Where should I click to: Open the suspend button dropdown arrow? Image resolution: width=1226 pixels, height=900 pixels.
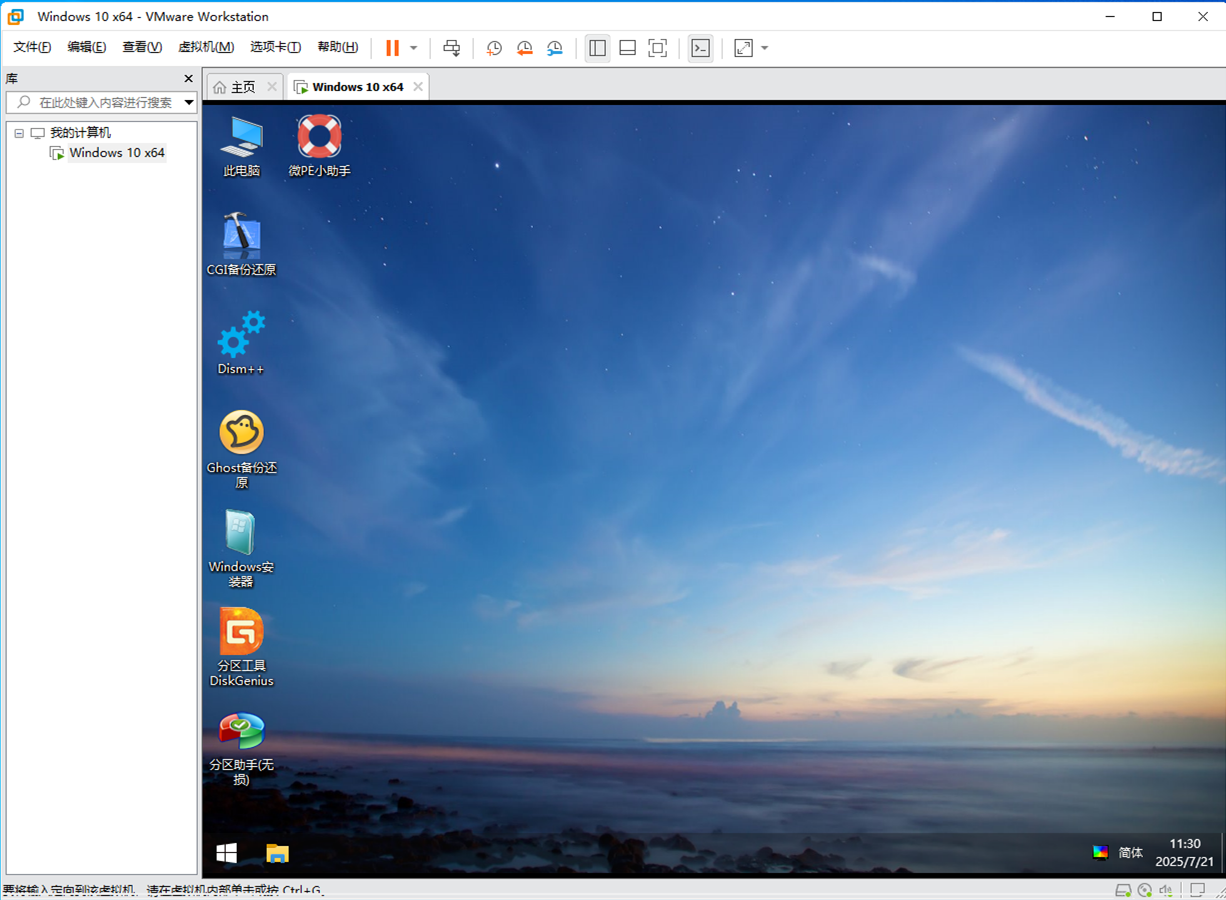tap(413, 47)
